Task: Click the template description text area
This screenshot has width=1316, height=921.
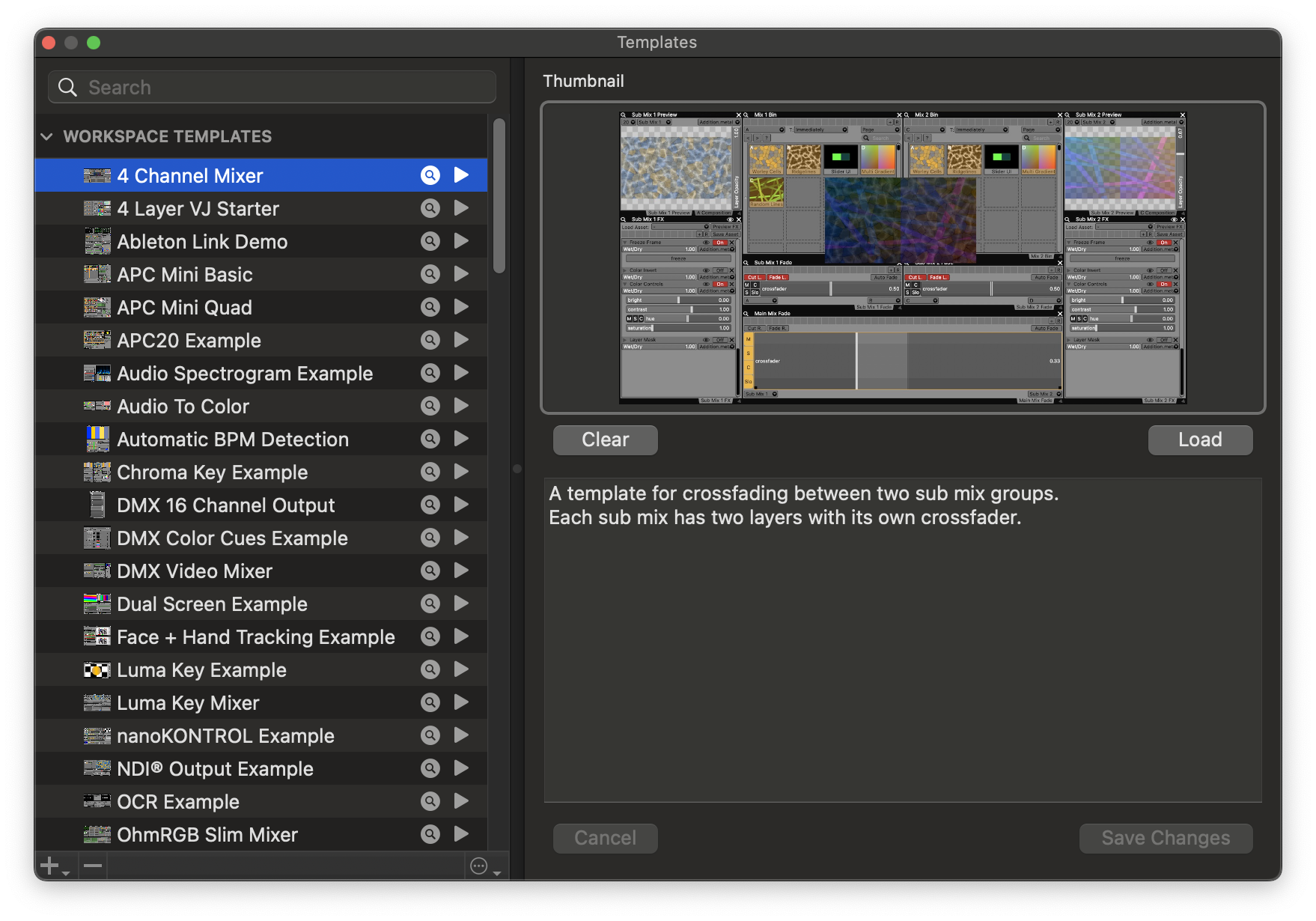Action: point(903,640)
